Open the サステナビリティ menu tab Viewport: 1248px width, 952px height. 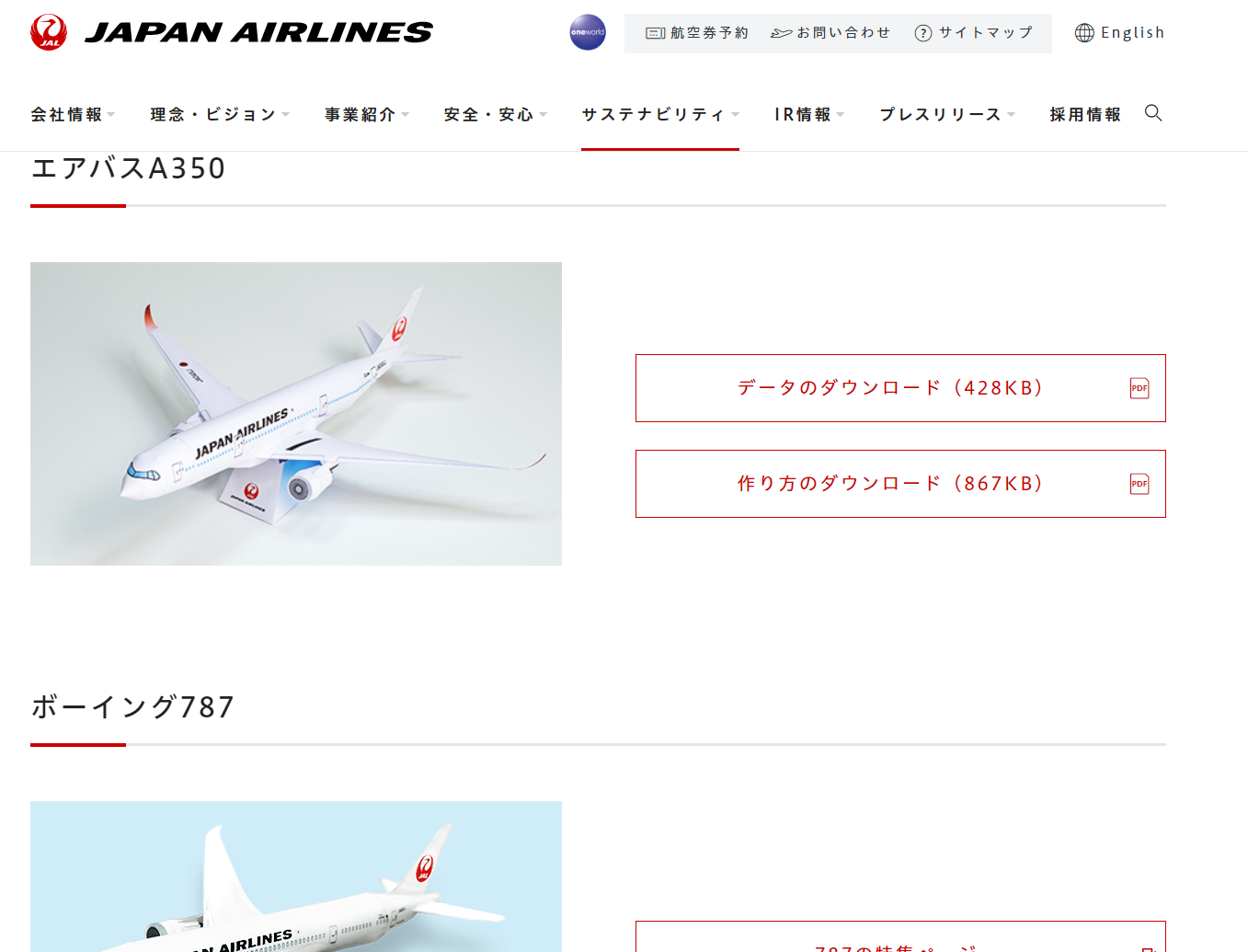coord(660,114)
